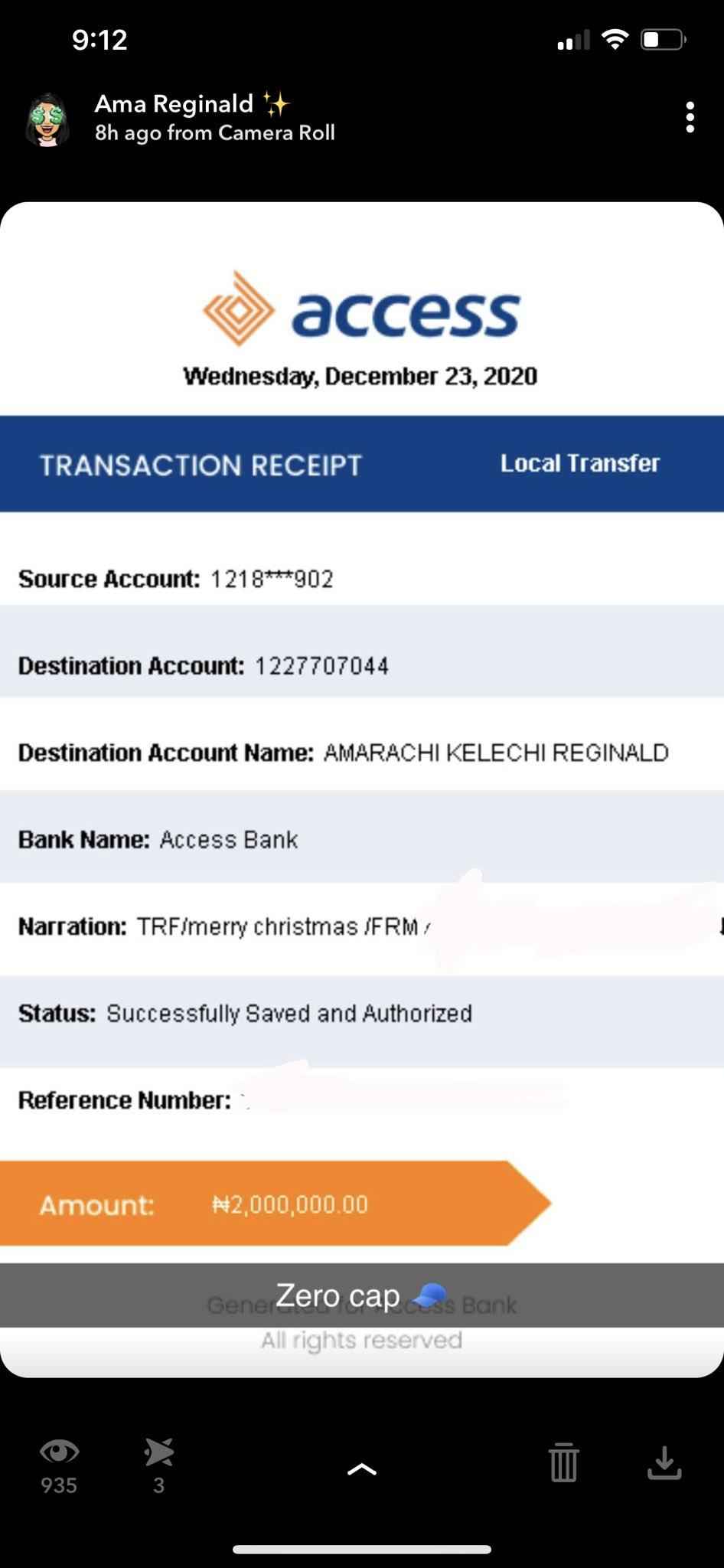Tap the Transaction Receipt header
724x1568 pixels.
[x=201, y=465]
